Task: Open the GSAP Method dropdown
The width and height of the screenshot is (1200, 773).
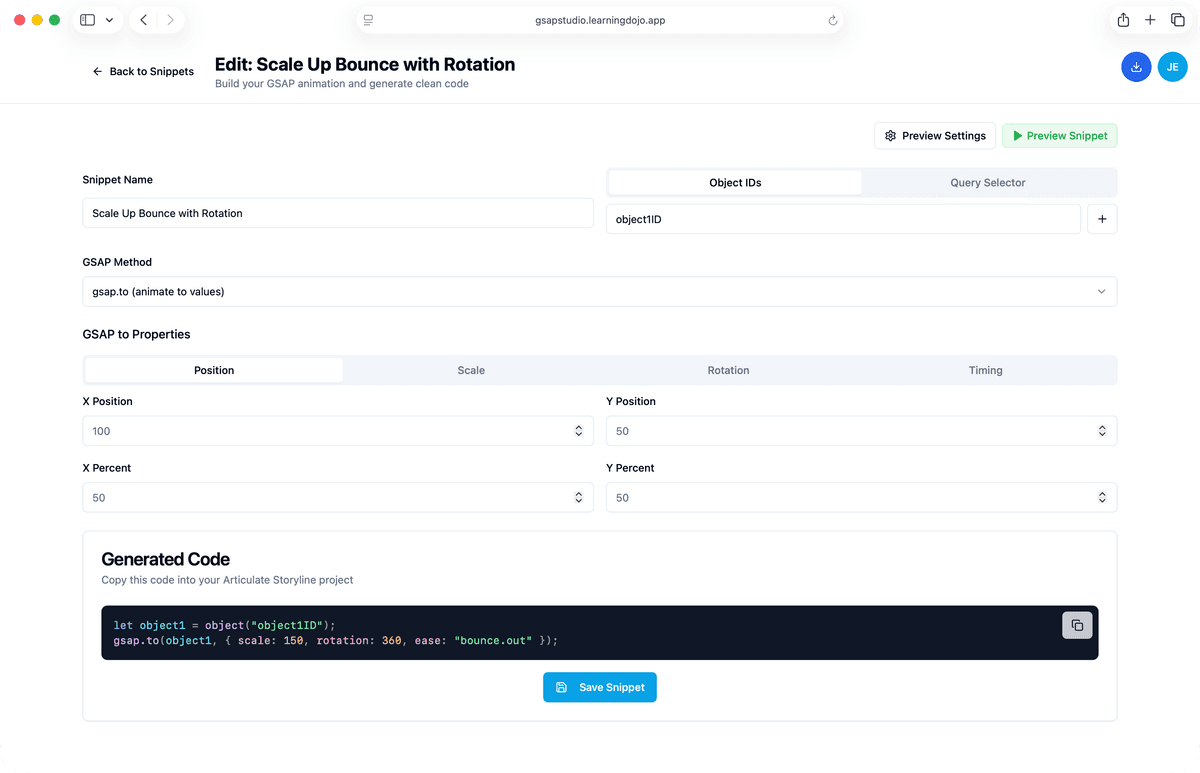Action: (600, 291)
